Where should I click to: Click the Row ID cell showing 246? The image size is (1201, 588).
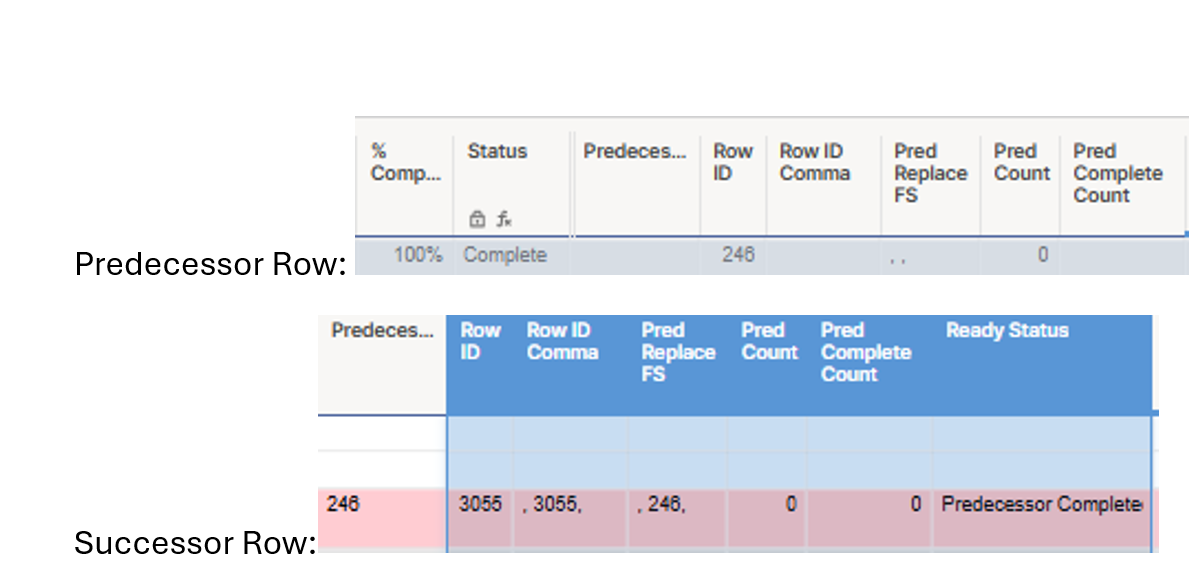[734, 255]
